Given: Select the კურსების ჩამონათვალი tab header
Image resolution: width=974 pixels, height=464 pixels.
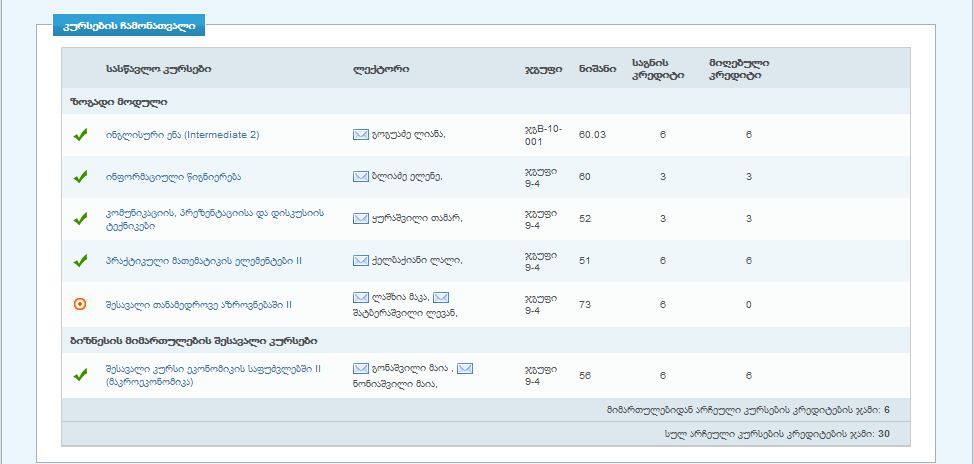Looking at the screenshot, I should 129,27.
